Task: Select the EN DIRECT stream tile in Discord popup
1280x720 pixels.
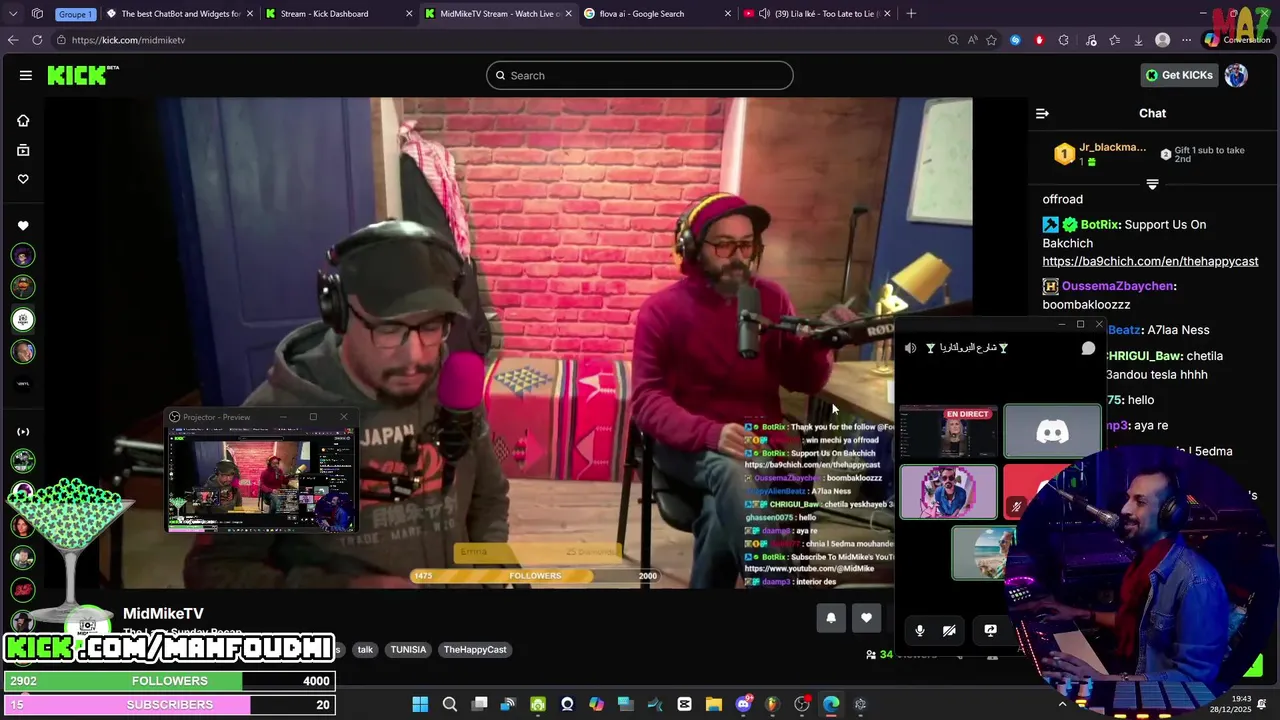Action: click(x=948, y=432)
